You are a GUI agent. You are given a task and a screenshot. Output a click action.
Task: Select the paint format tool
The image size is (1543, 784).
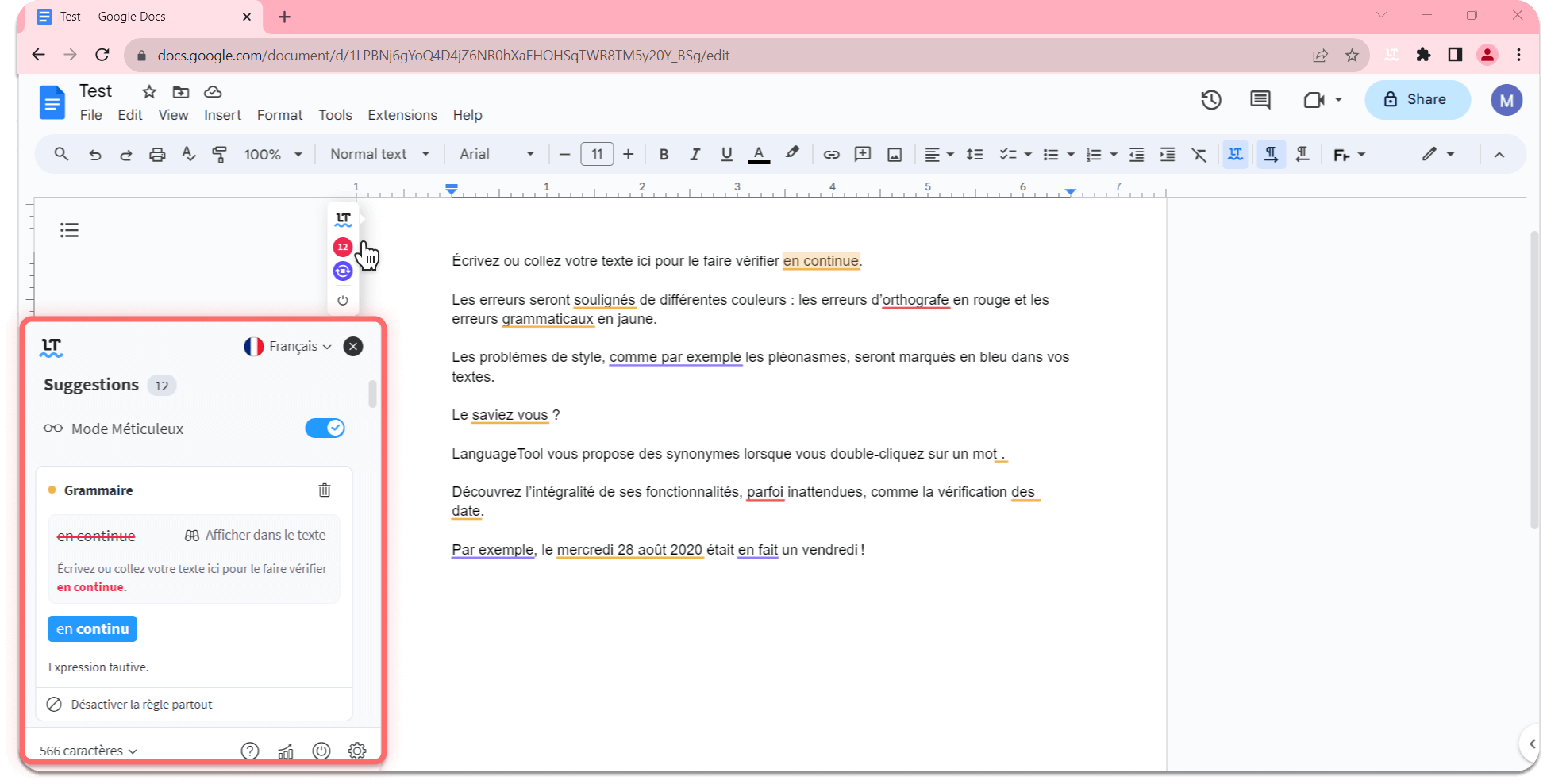[220, 155]
